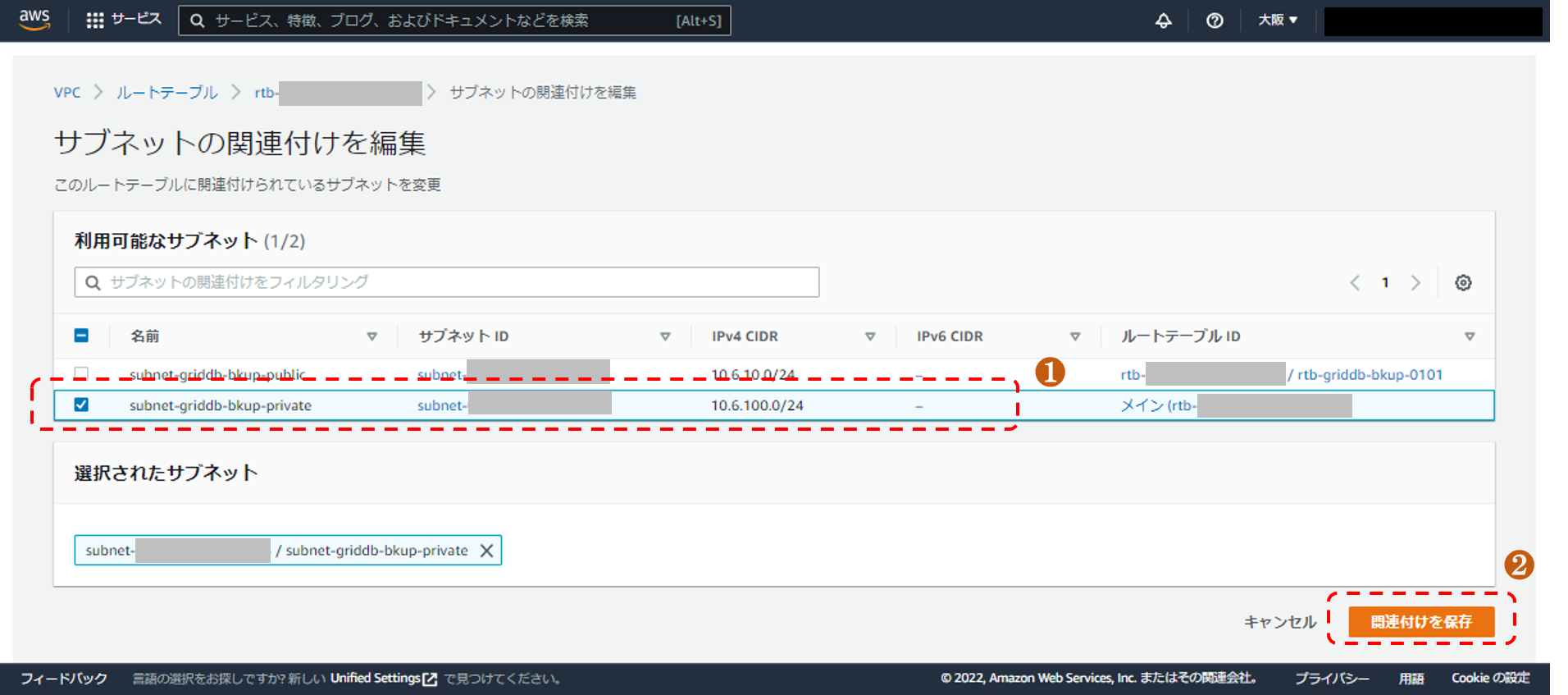Open table preferences gear icon
This screenshot has width=1568, height=695.
point(1463,283)
